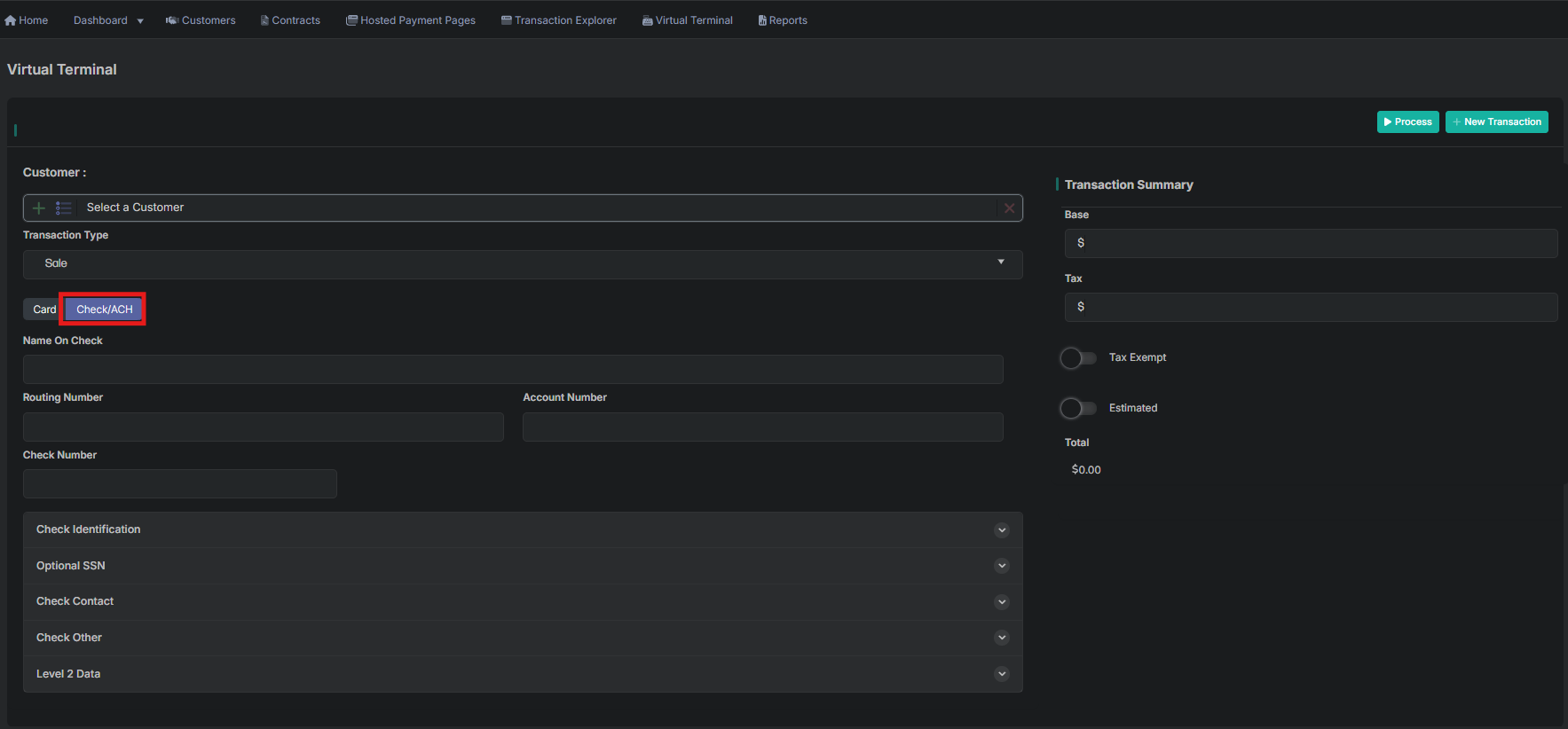This screenshot has height=729, width=1568.
Task: Click the page vertical scrollbar
Action: pyautogui.click(x=1564, y=324)
